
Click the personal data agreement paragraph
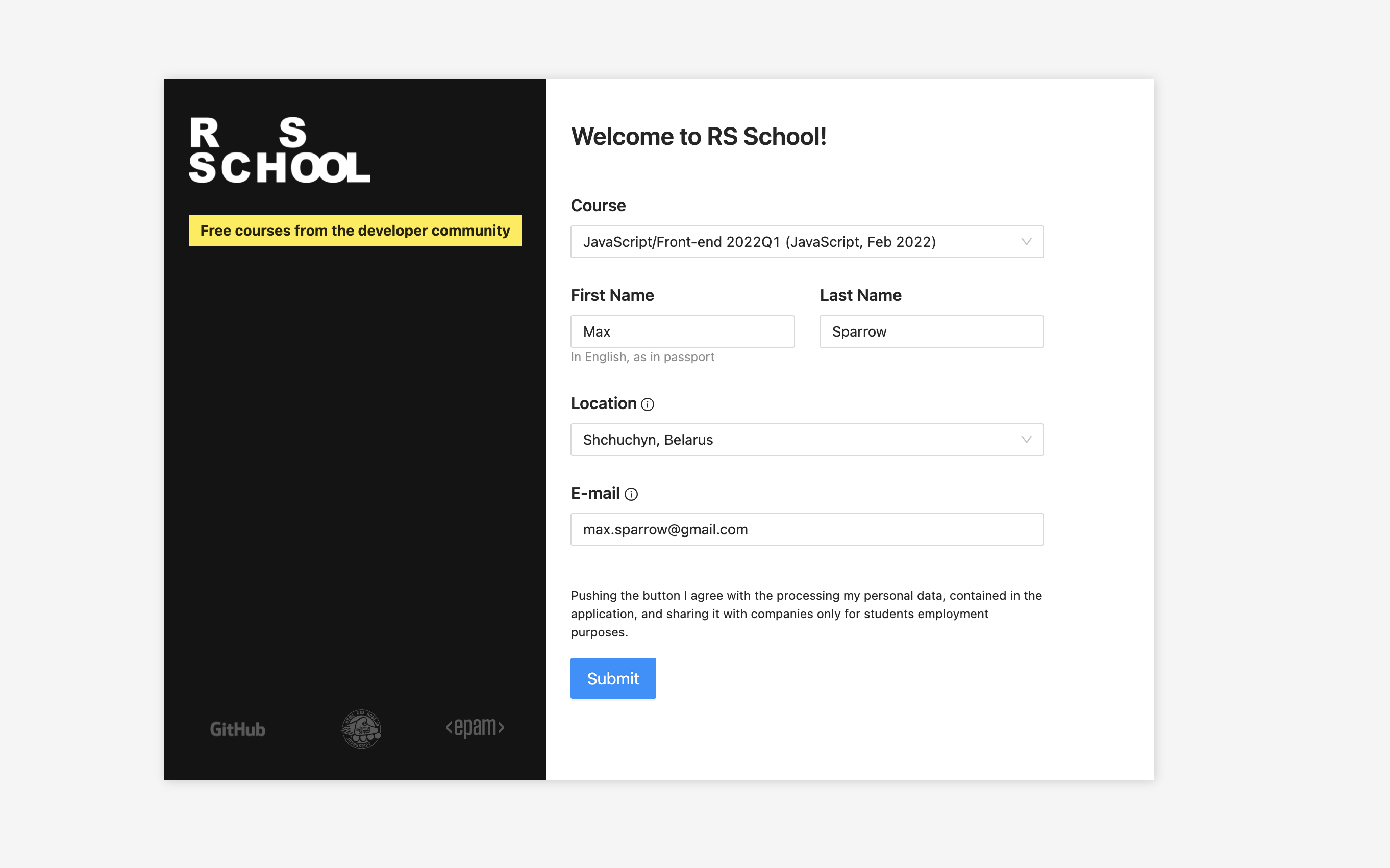tap(806, 614)
